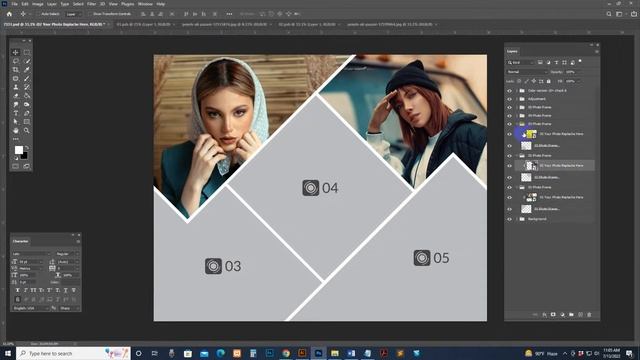This screenshot has width=640, height=360.
Task: Toggle layer filtering on/off switch
Action: click(580, 62)
